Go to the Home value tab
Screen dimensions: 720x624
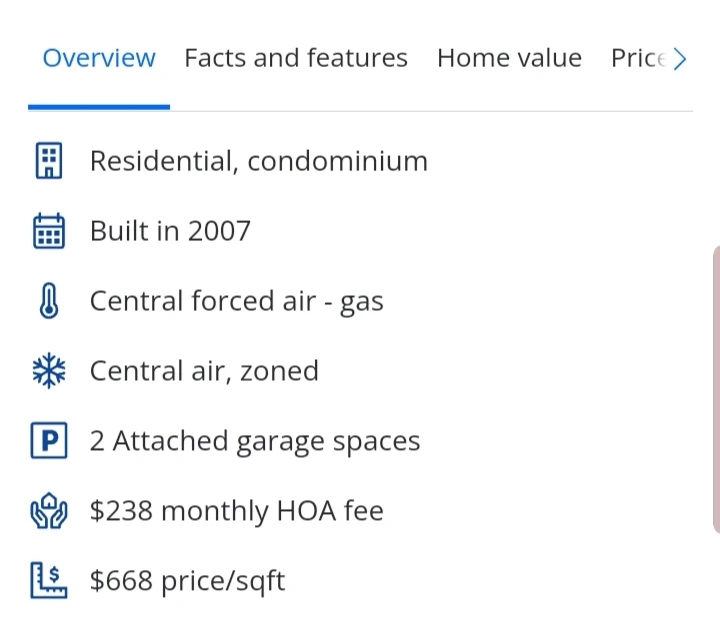(x=509, y=58)
